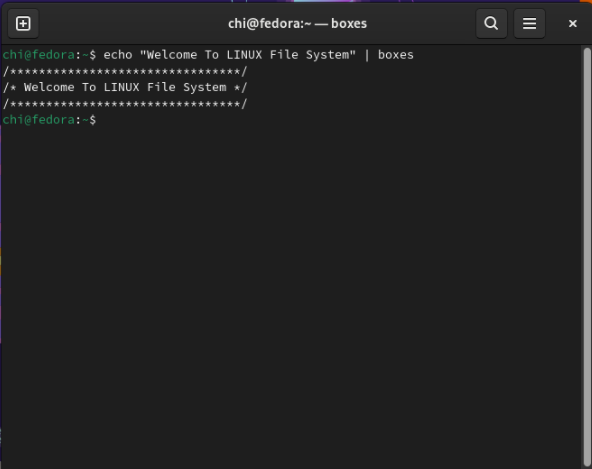Open the hamburger main menu
This screenshot has height=469, width=592.
coord(529,23)
